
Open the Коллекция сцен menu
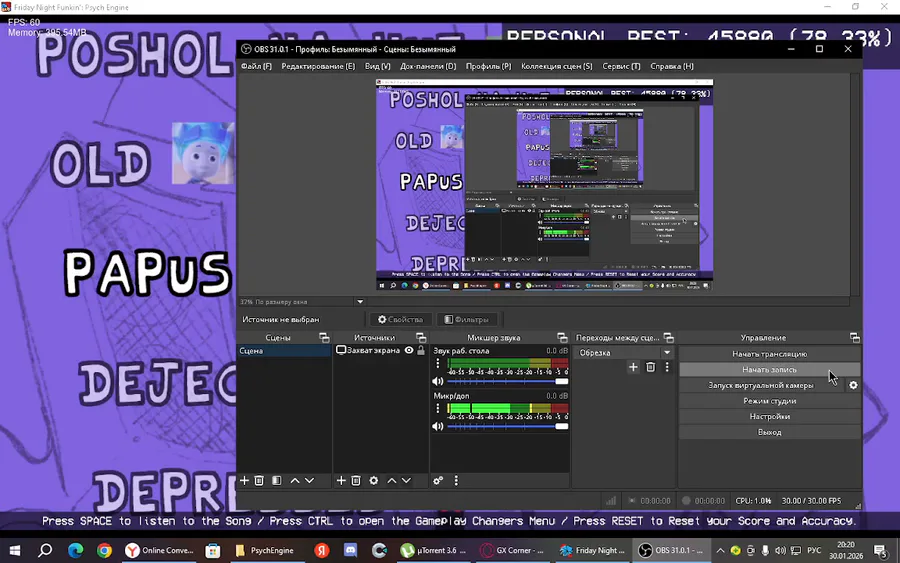[x=556, y=66]
